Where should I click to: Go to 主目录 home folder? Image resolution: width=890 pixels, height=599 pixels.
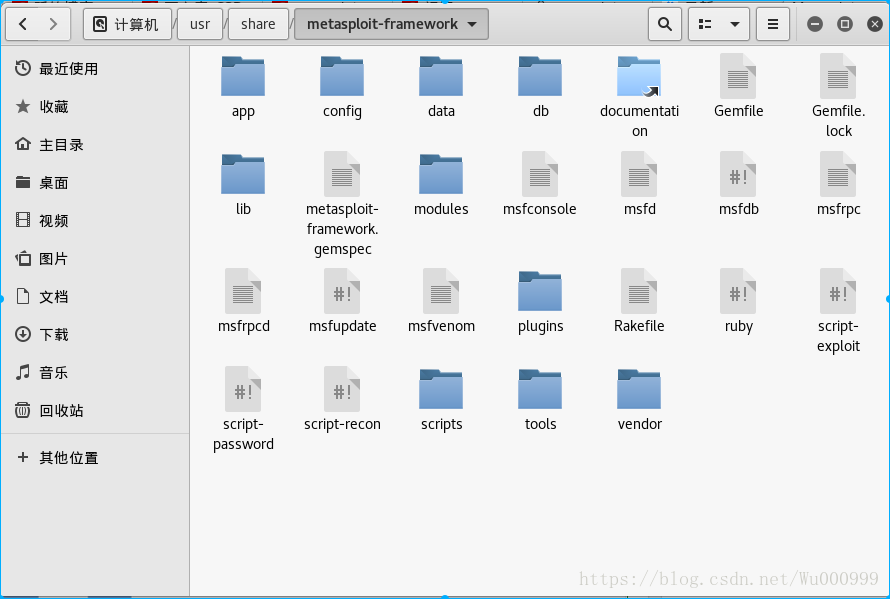95,145
